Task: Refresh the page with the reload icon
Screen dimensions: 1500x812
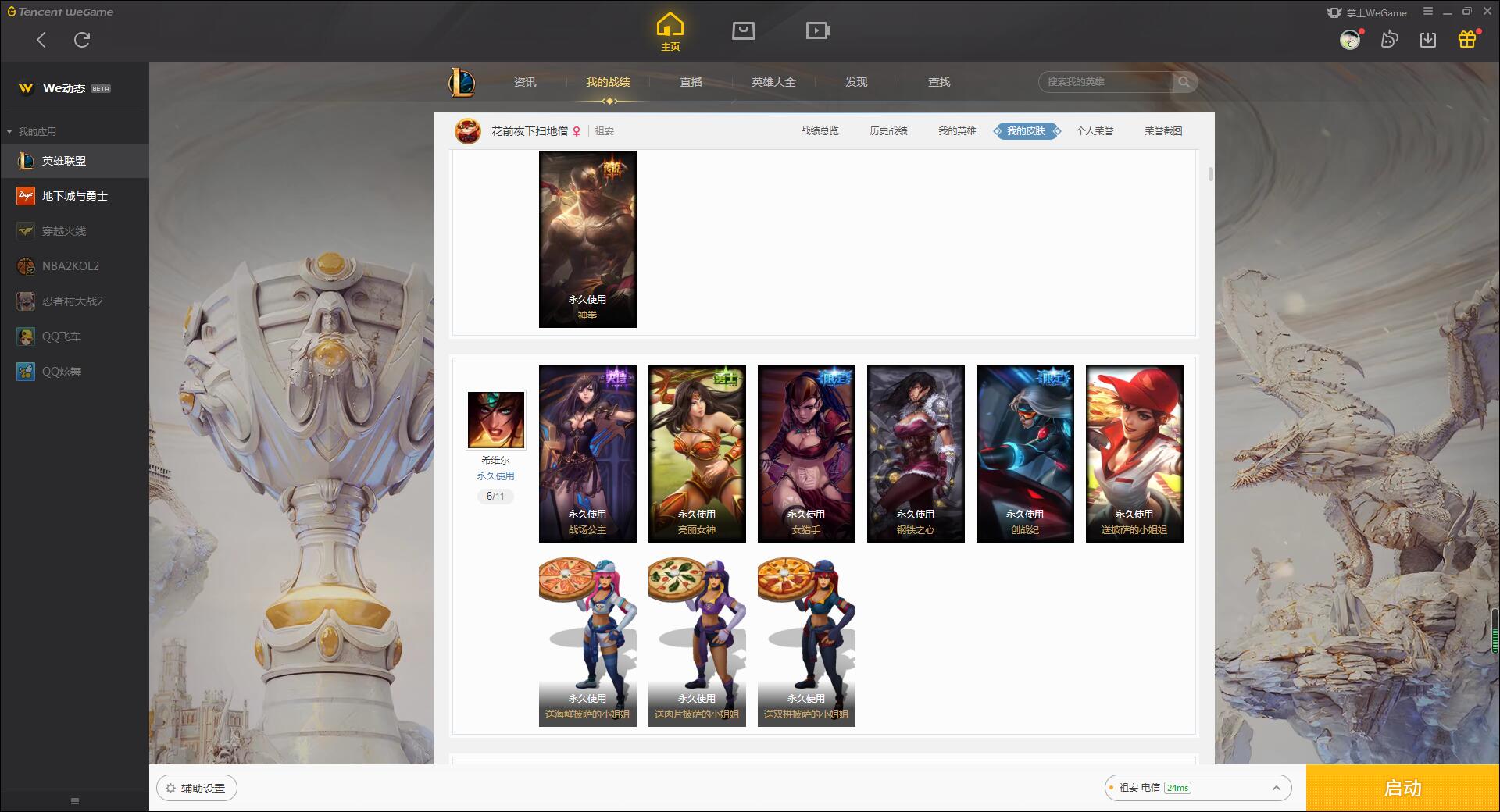Action: point(82,40)
